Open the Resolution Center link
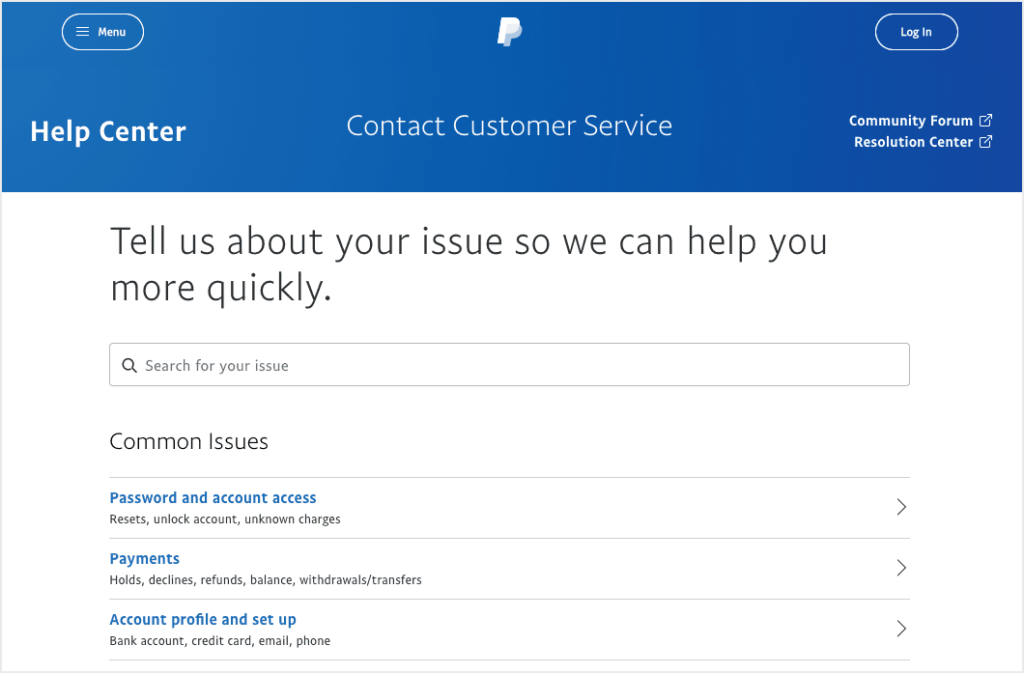The width and height of the screenshot is (1024, 673). tap(913, 141)
